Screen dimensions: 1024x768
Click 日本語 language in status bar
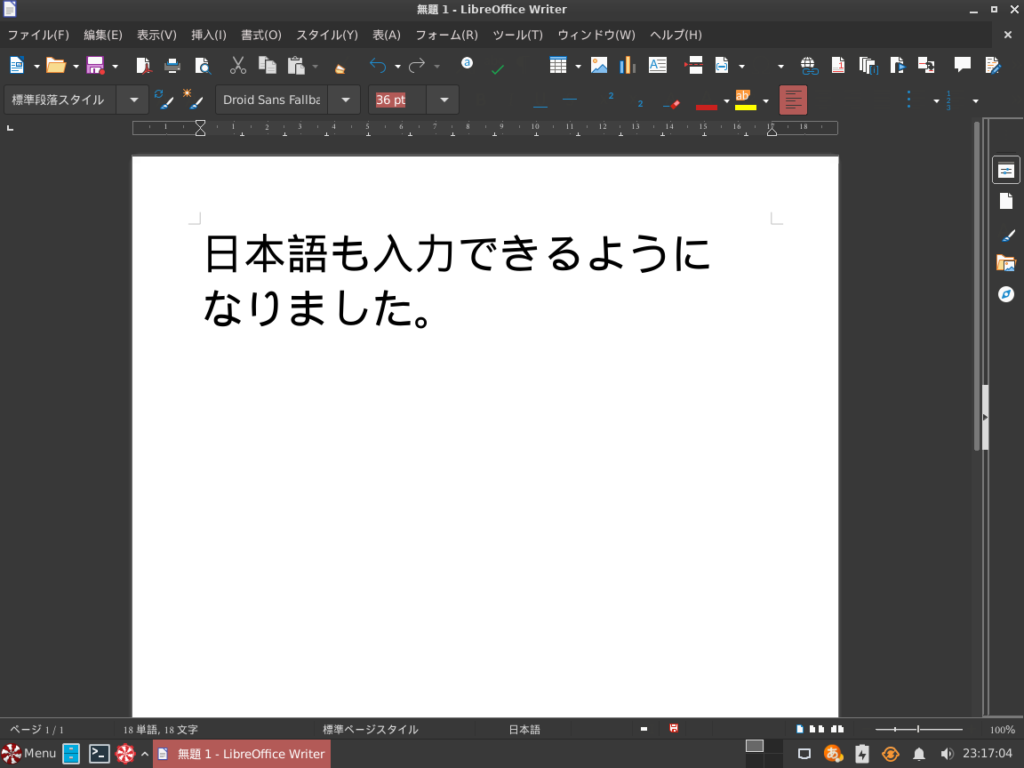(x=525, y=729)
